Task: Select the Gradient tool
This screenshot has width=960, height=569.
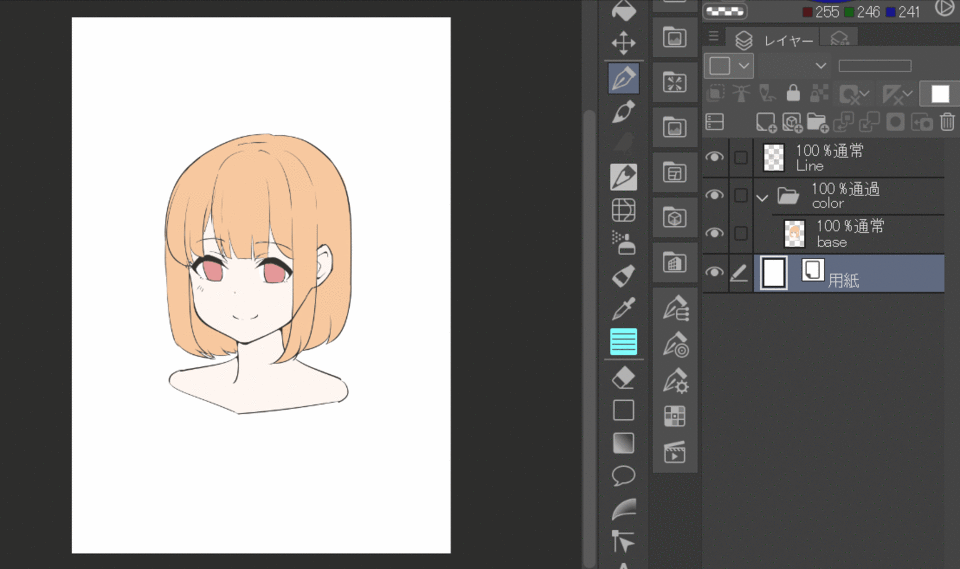Action: [x=624, y=443]
